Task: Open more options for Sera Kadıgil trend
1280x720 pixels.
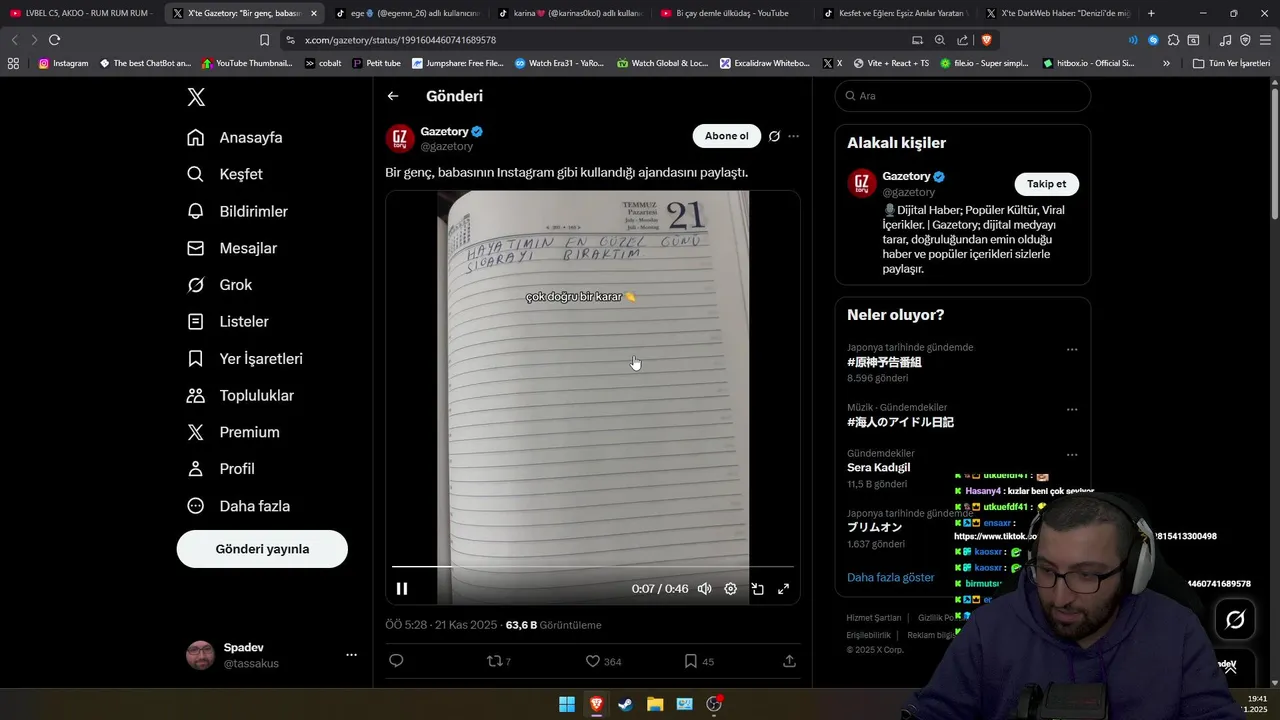Action: tap(1072, 455)
